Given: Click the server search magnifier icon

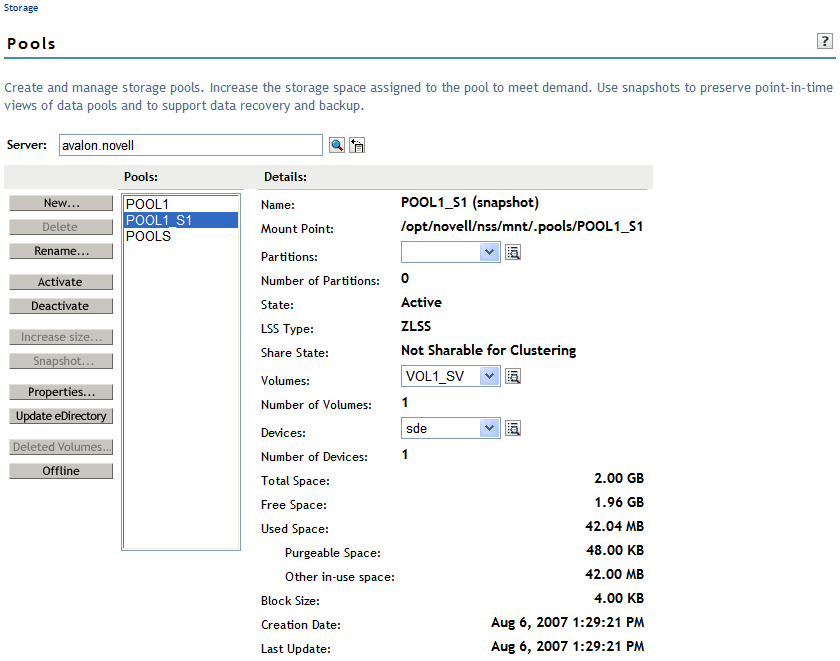Looking at the screenshot, I should click(x=337, y=146).
